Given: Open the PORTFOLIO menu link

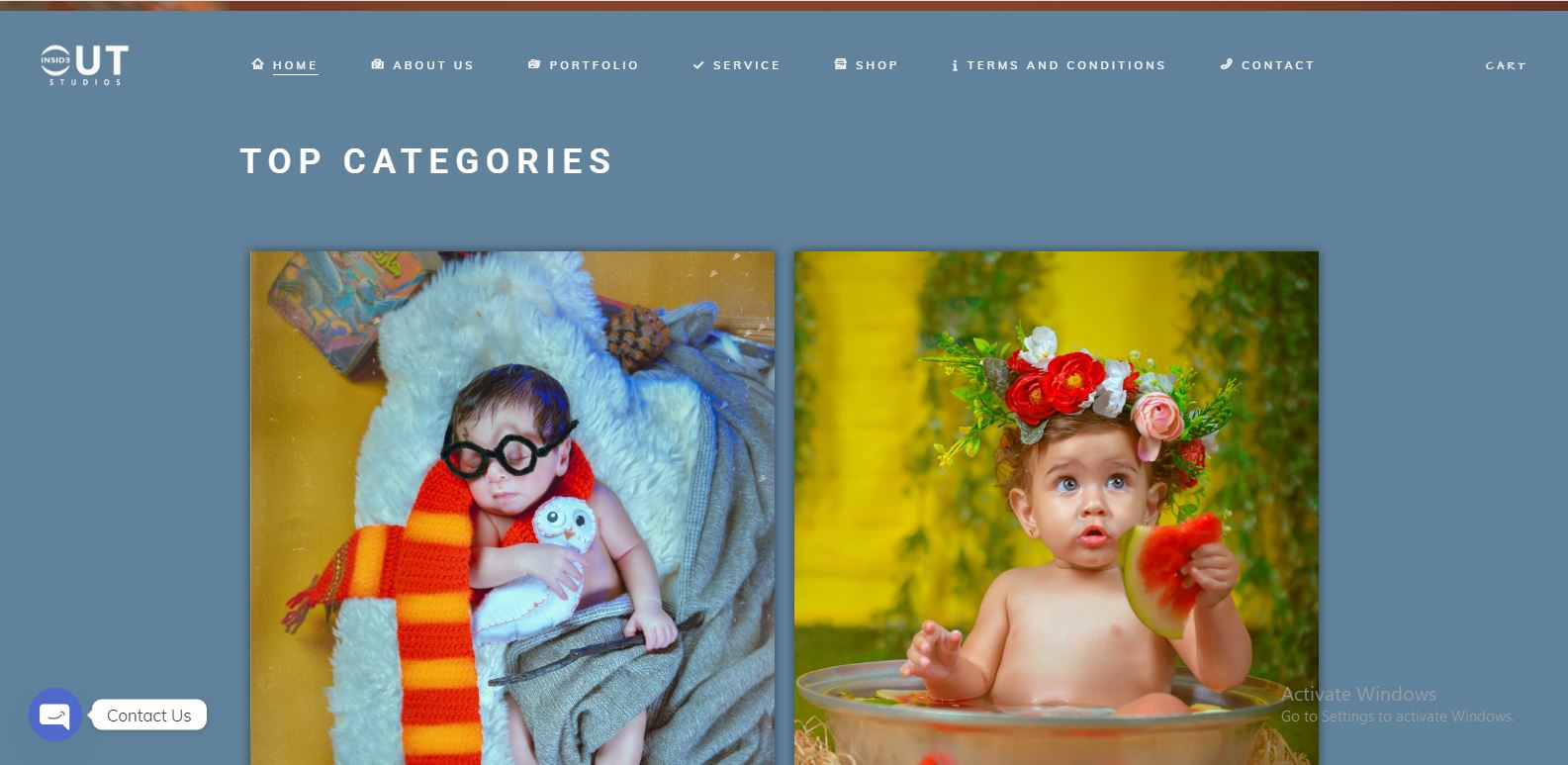Looking at the screenshot, I should pos(594,65).
